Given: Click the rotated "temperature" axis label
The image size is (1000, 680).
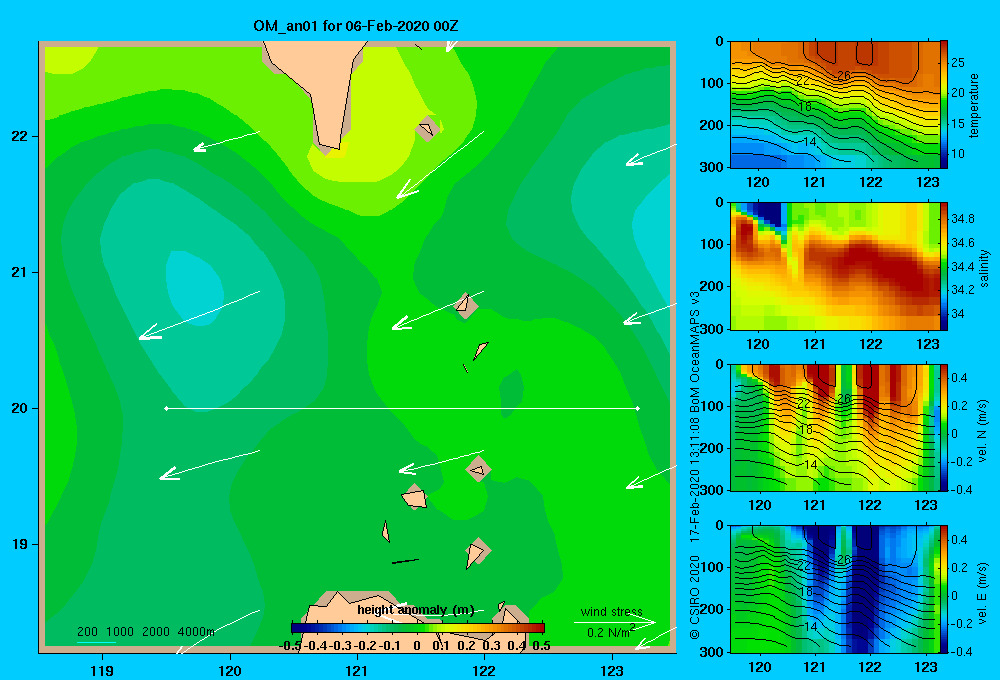Looking at the screenshot, I should [974, 105].
